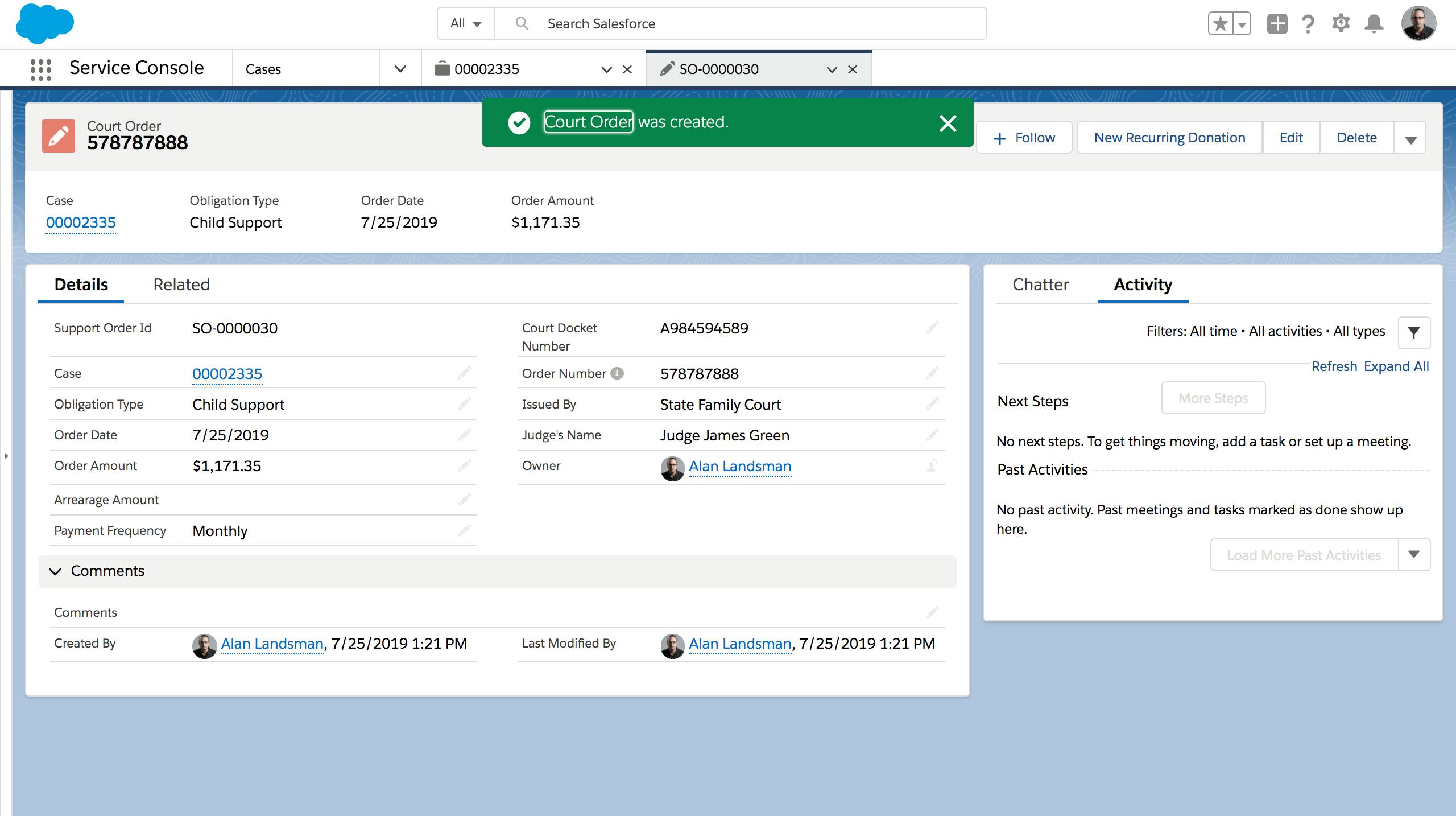Screen dimensions: 1456x816
Task: Open the activity timeline filter icon
Action: click(1414, 332)
